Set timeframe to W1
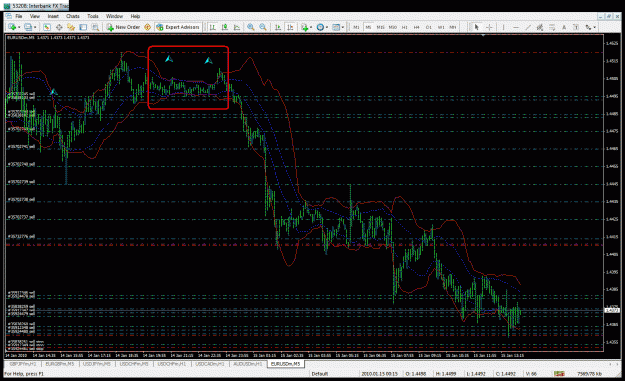Viewport: 625px width, 381px height. point(441,27)
